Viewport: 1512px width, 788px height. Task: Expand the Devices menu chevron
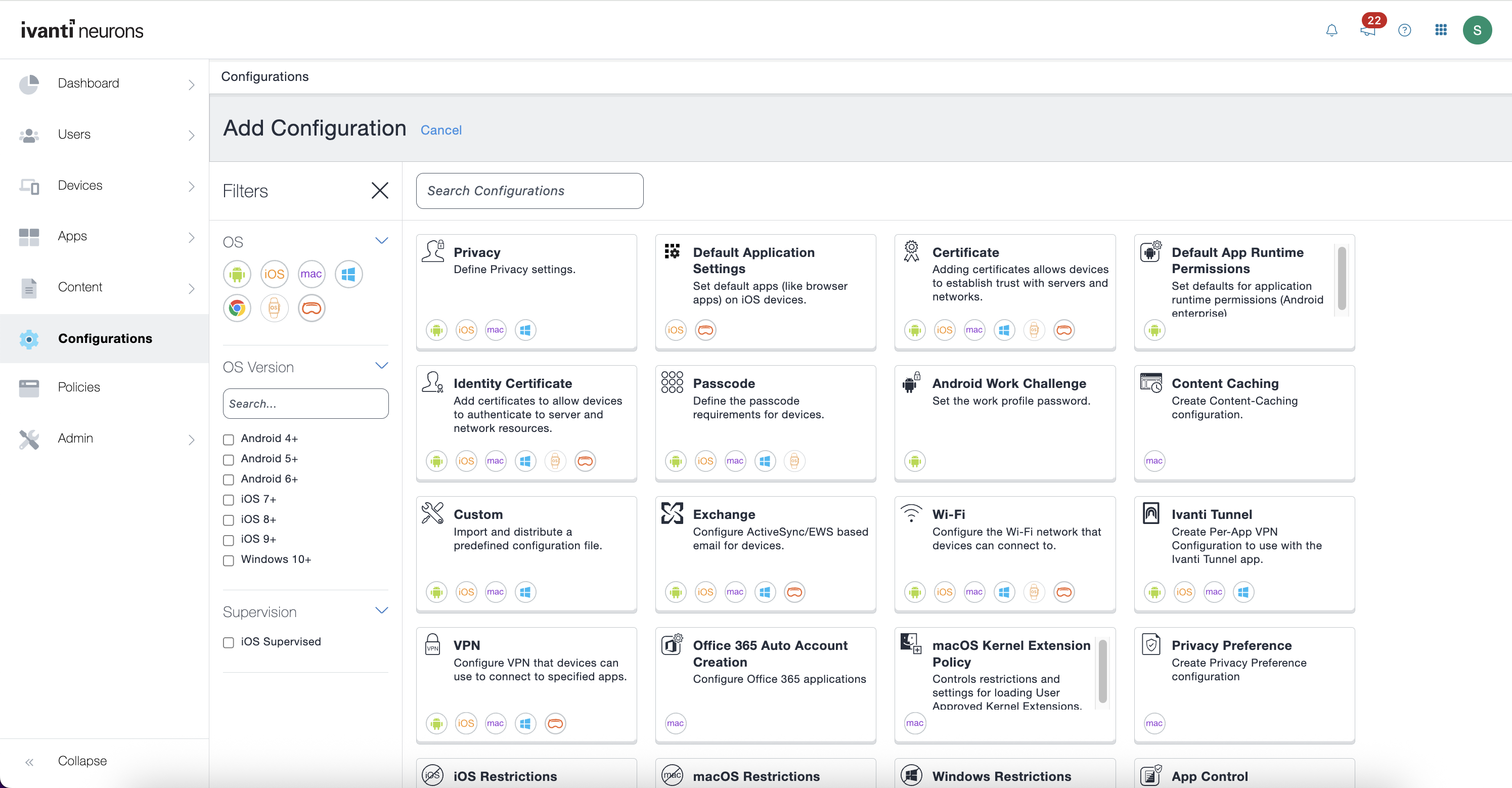pos(191,187)
